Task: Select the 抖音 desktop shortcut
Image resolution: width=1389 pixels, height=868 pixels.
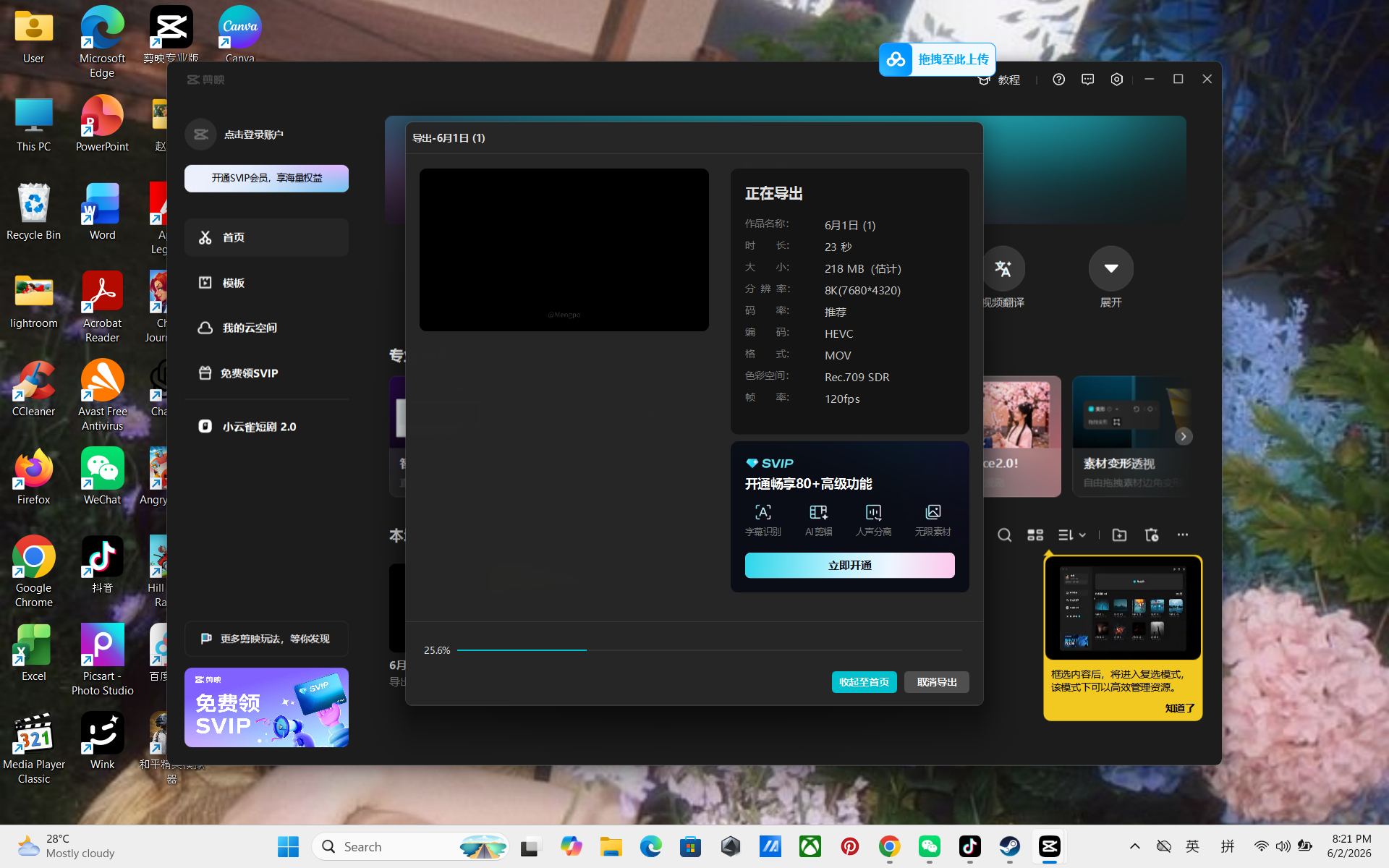Action: tap(102, 564)
